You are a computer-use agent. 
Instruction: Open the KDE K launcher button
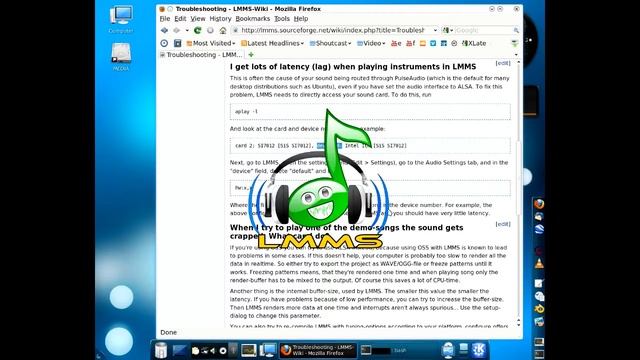(479, 350)
